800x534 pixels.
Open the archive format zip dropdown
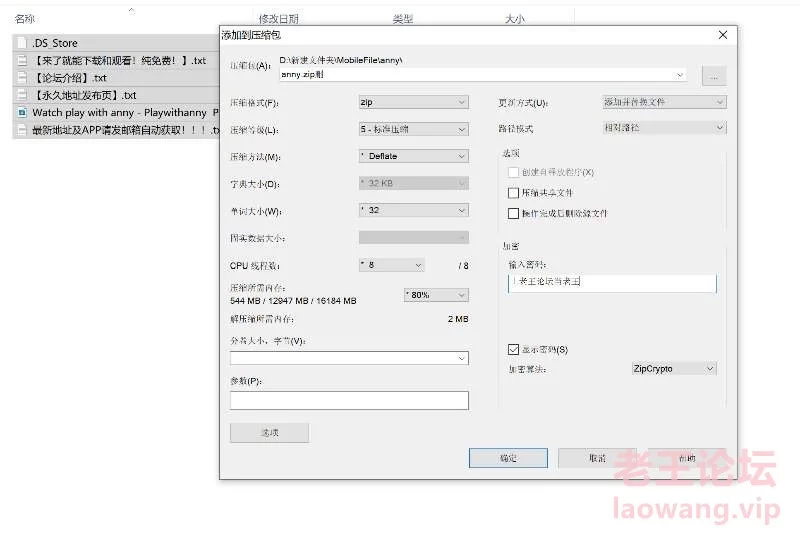413,102
